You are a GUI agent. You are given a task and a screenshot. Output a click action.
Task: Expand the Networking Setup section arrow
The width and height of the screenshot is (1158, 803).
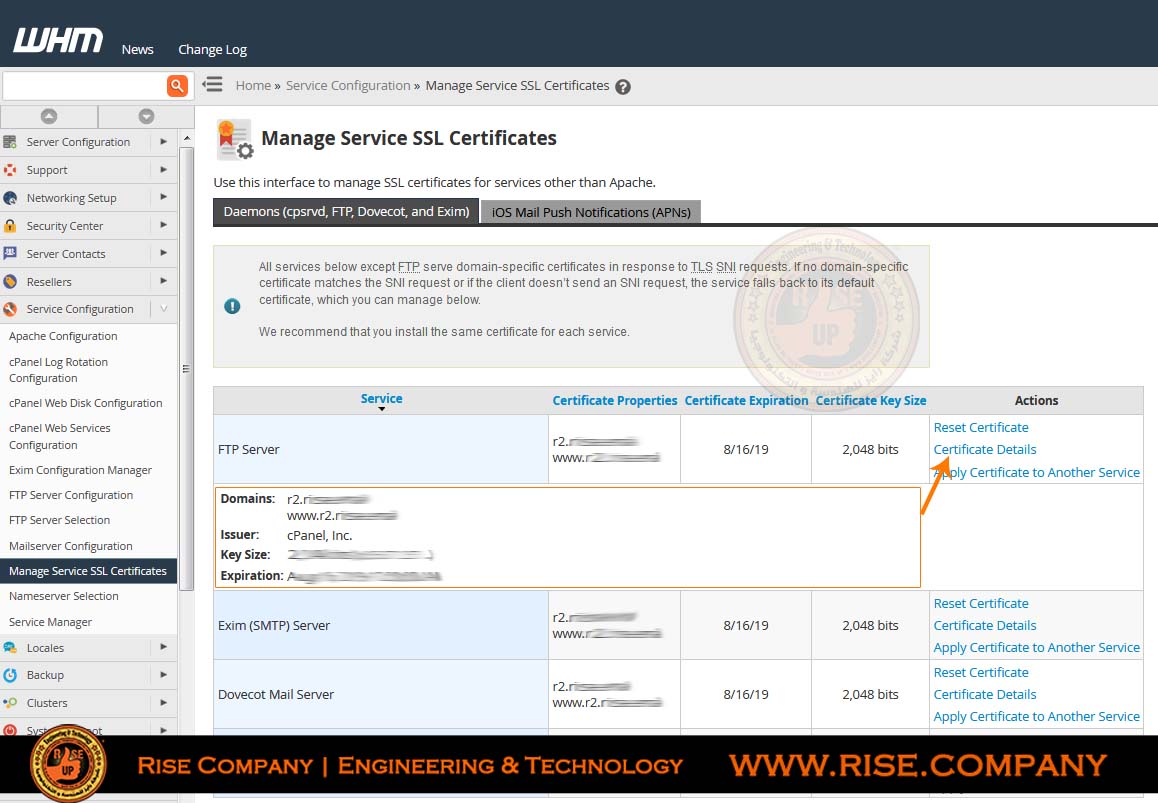163,197
